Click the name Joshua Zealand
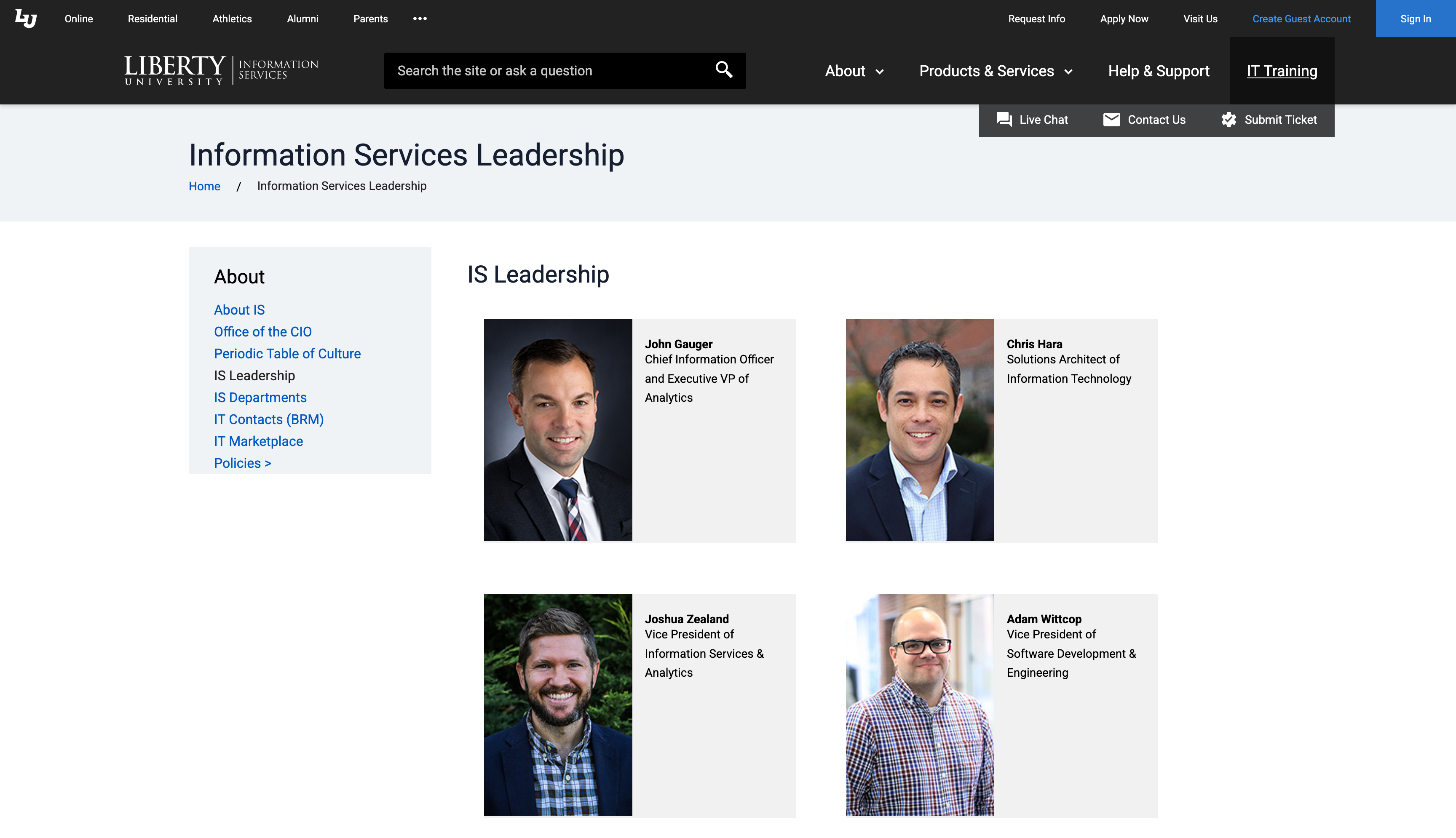The height and width of the screenshot is (838, 1456). tap(686, 619)
